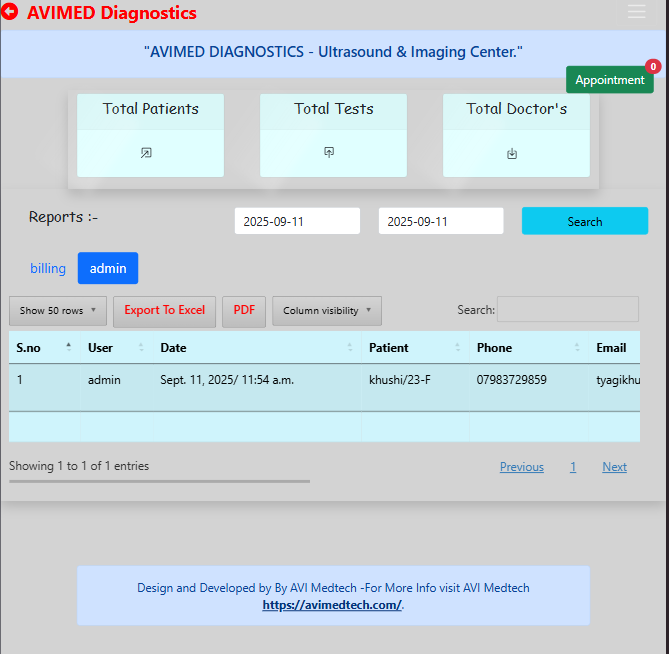Click the Export To Excel button
The height and width of the screenshot is (654, 669).
(x=164, y=311)
